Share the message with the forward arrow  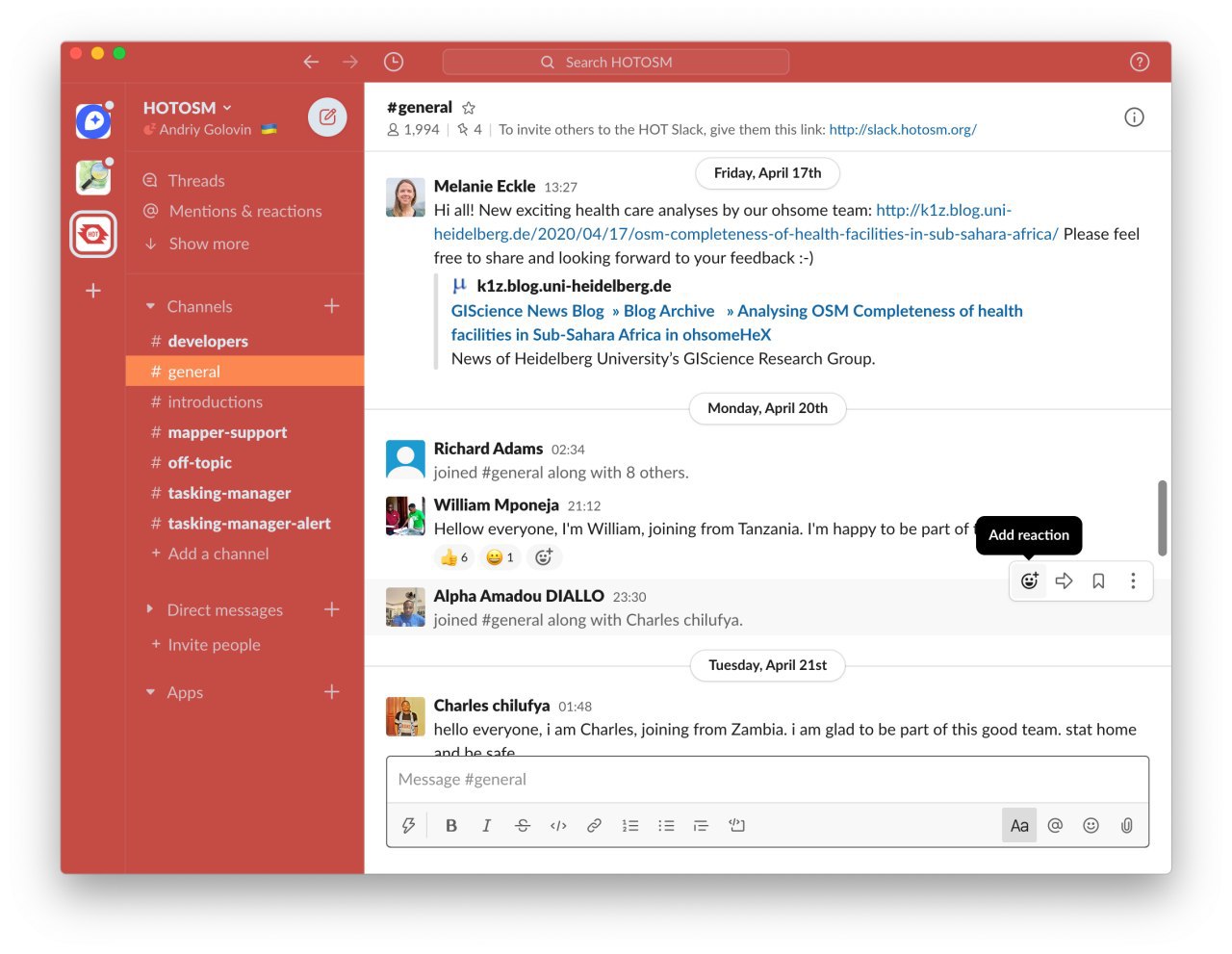[x=1065, y=580]
